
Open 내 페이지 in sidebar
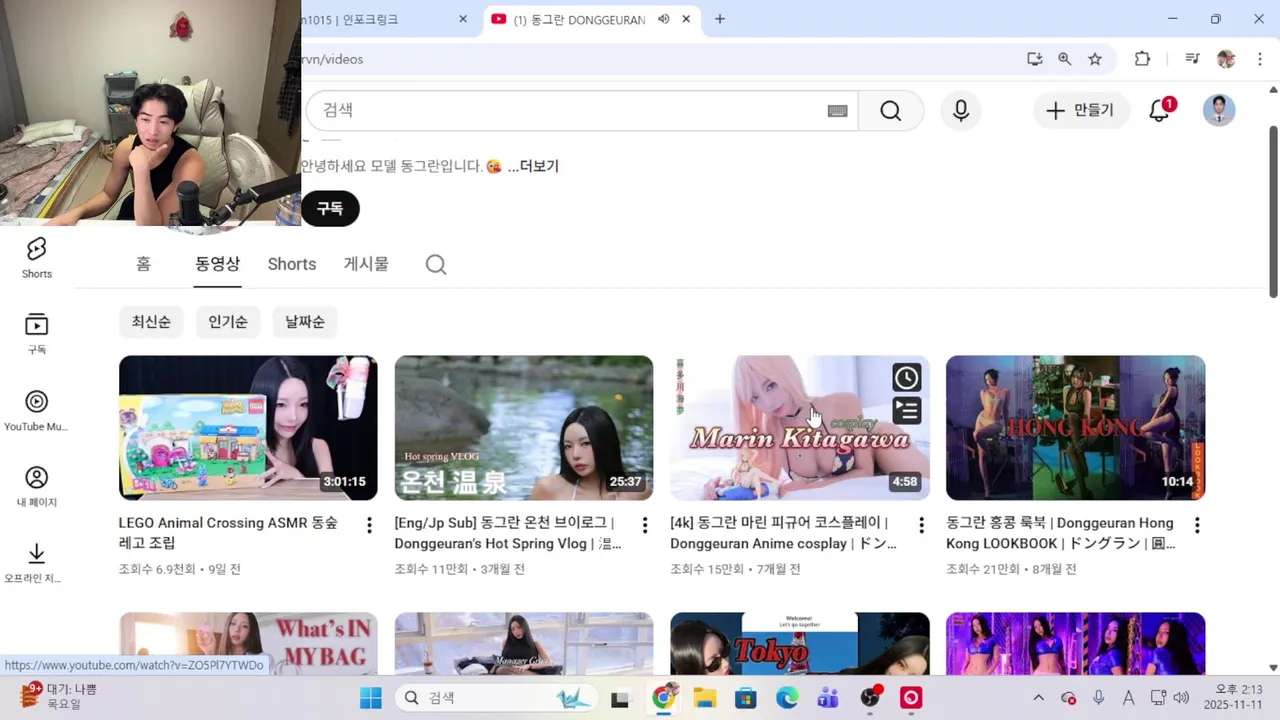coord(37,487)
